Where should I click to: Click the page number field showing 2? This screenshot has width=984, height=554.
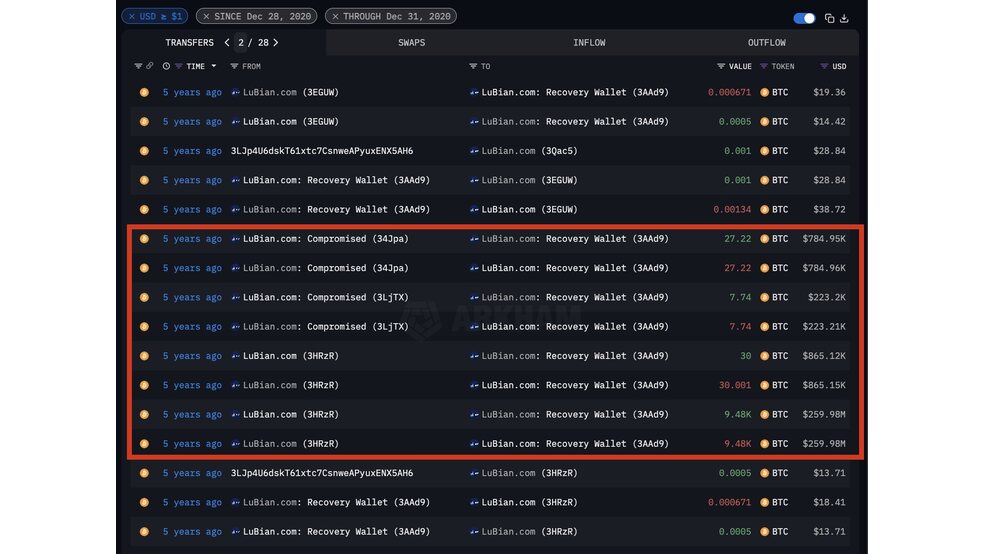click(x=241, y=43)
